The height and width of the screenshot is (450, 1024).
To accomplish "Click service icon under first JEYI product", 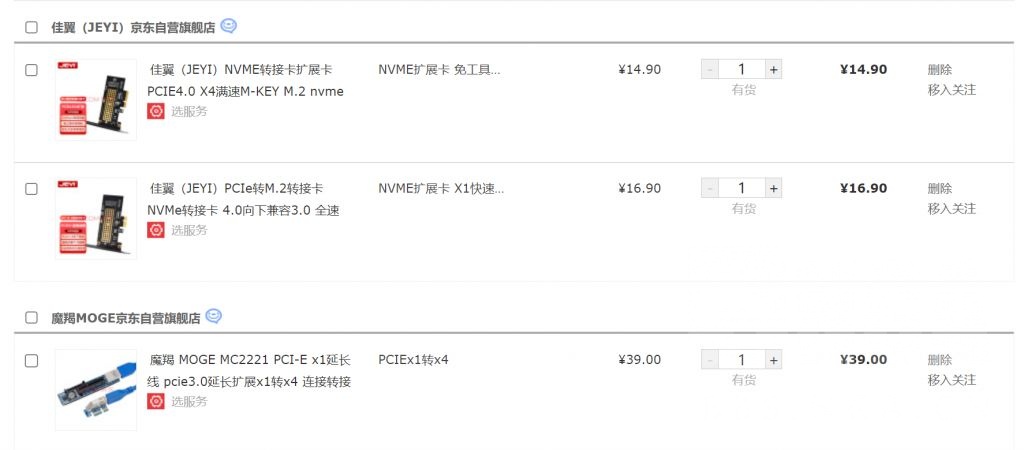I will (156, 111).
